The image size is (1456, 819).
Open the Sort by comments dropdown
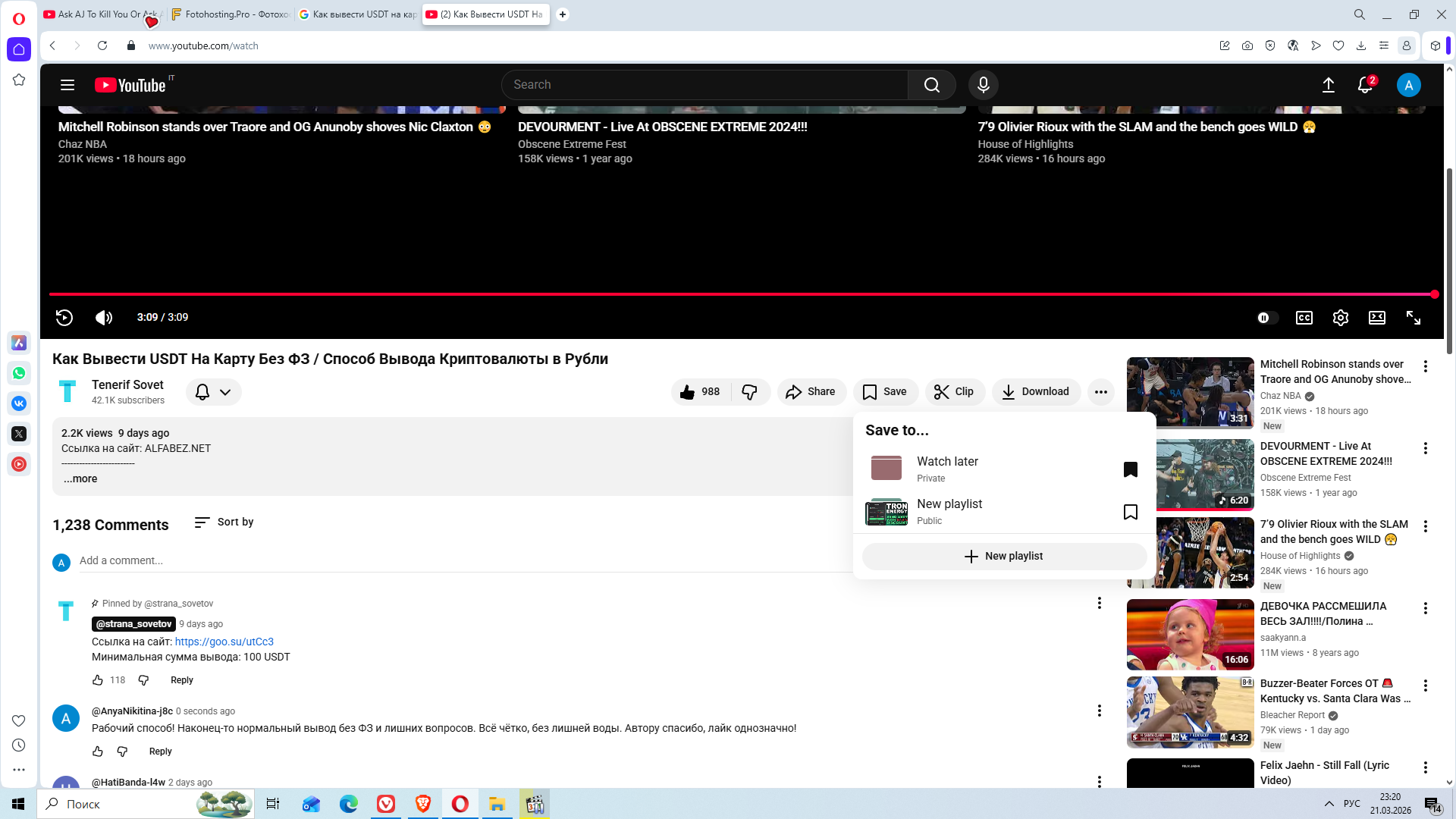pos(224,522)
